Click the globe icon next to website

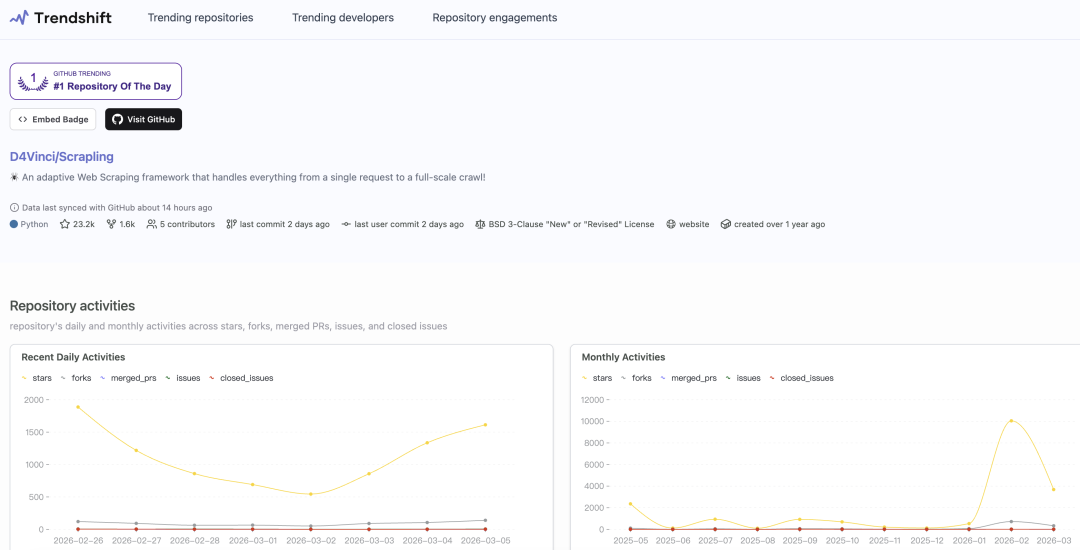(x=671, y=225)
